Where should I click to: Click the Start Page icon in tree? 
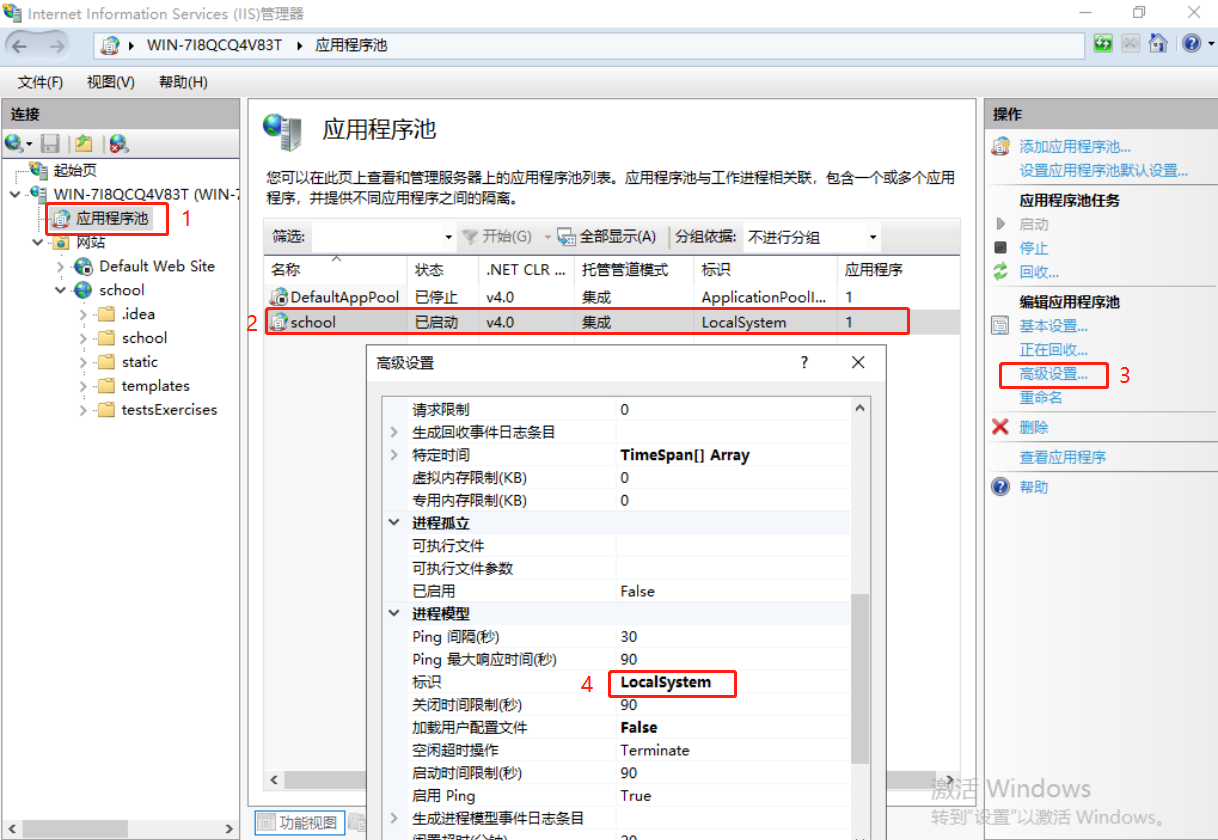[x=40, y=170]
